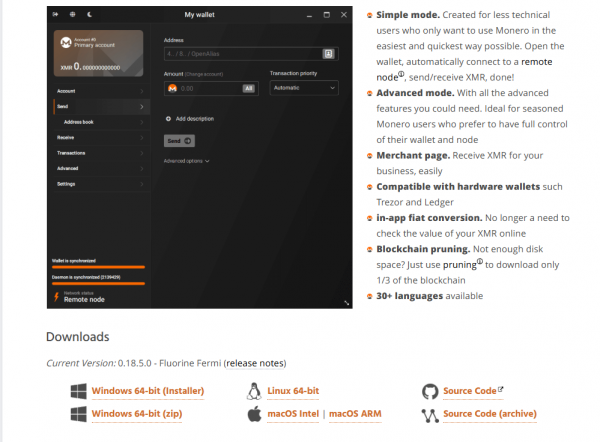
Task: Click the Monero logo on Primary account card
Action: click(66, 42)
